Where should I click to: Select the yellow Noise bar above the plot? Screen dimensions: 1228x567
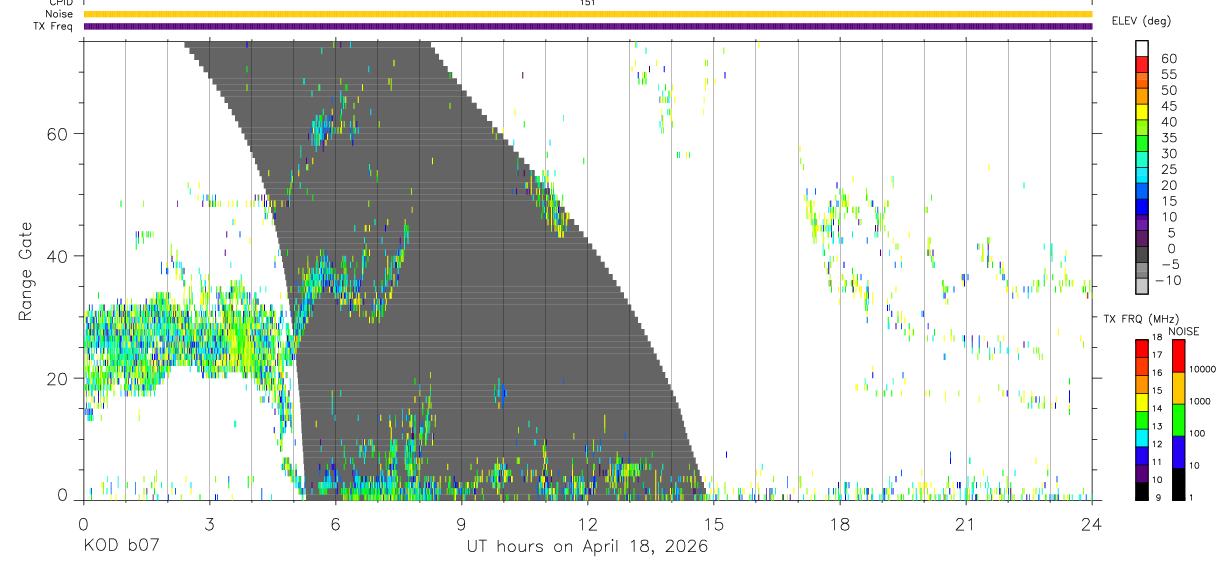coord(587,14)
